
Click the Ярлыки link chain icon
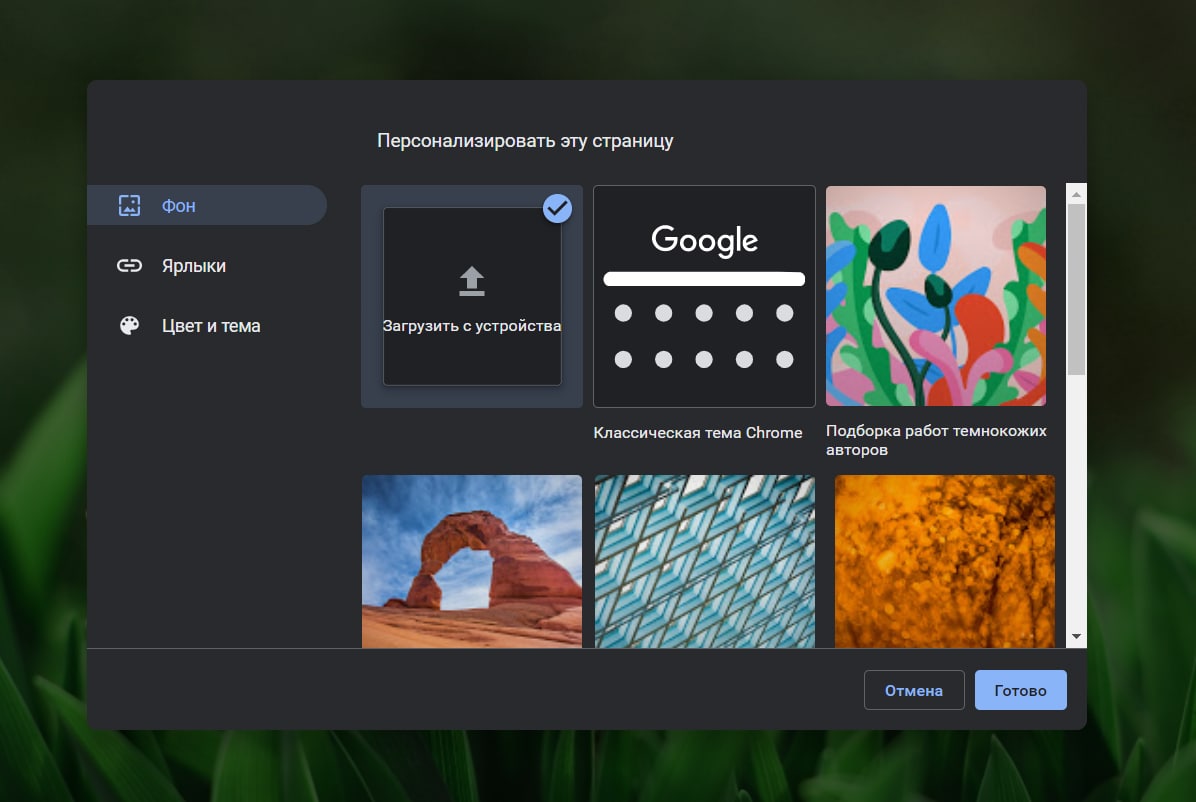pos(130,266)
